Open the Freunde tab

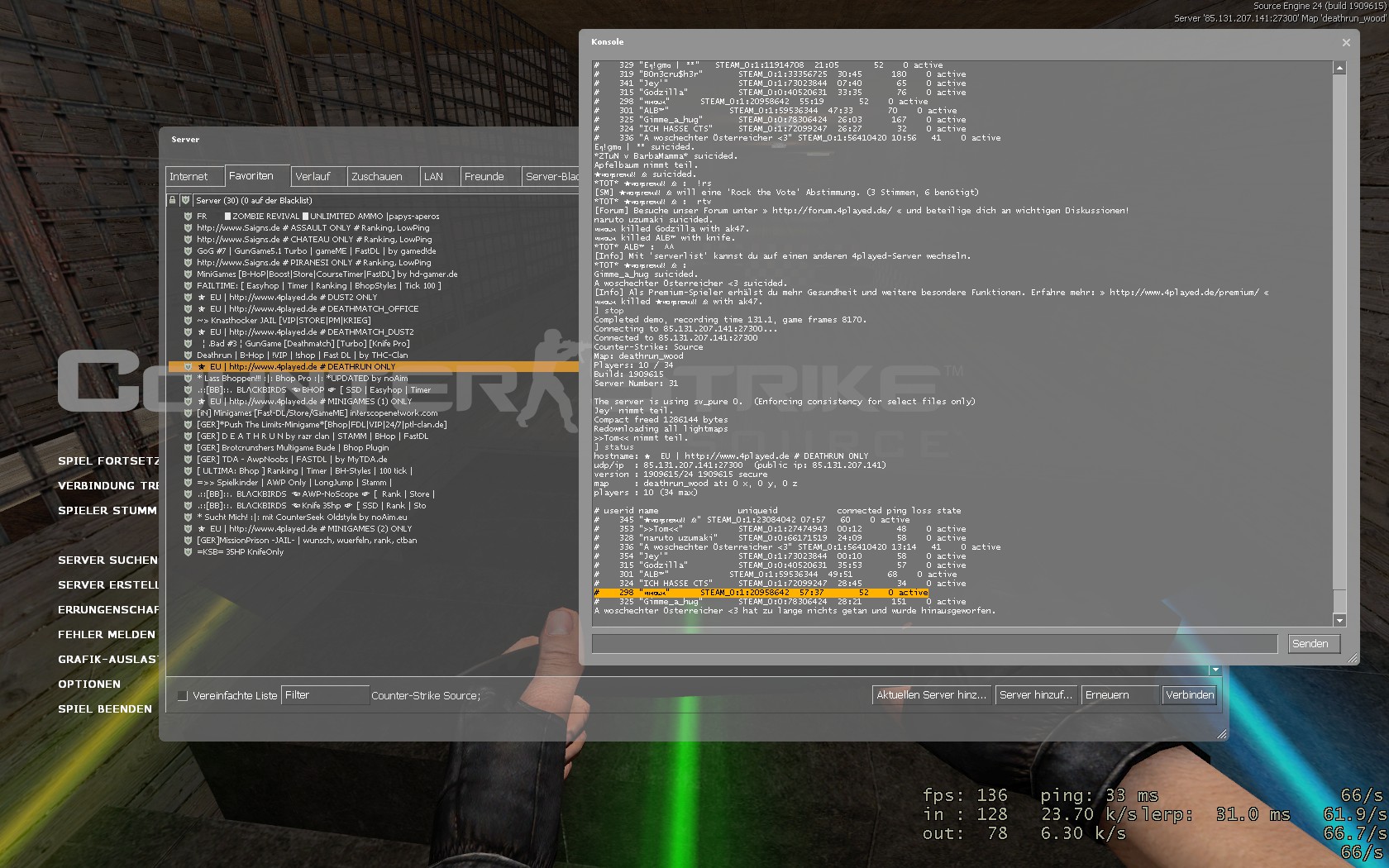point(490,176)
